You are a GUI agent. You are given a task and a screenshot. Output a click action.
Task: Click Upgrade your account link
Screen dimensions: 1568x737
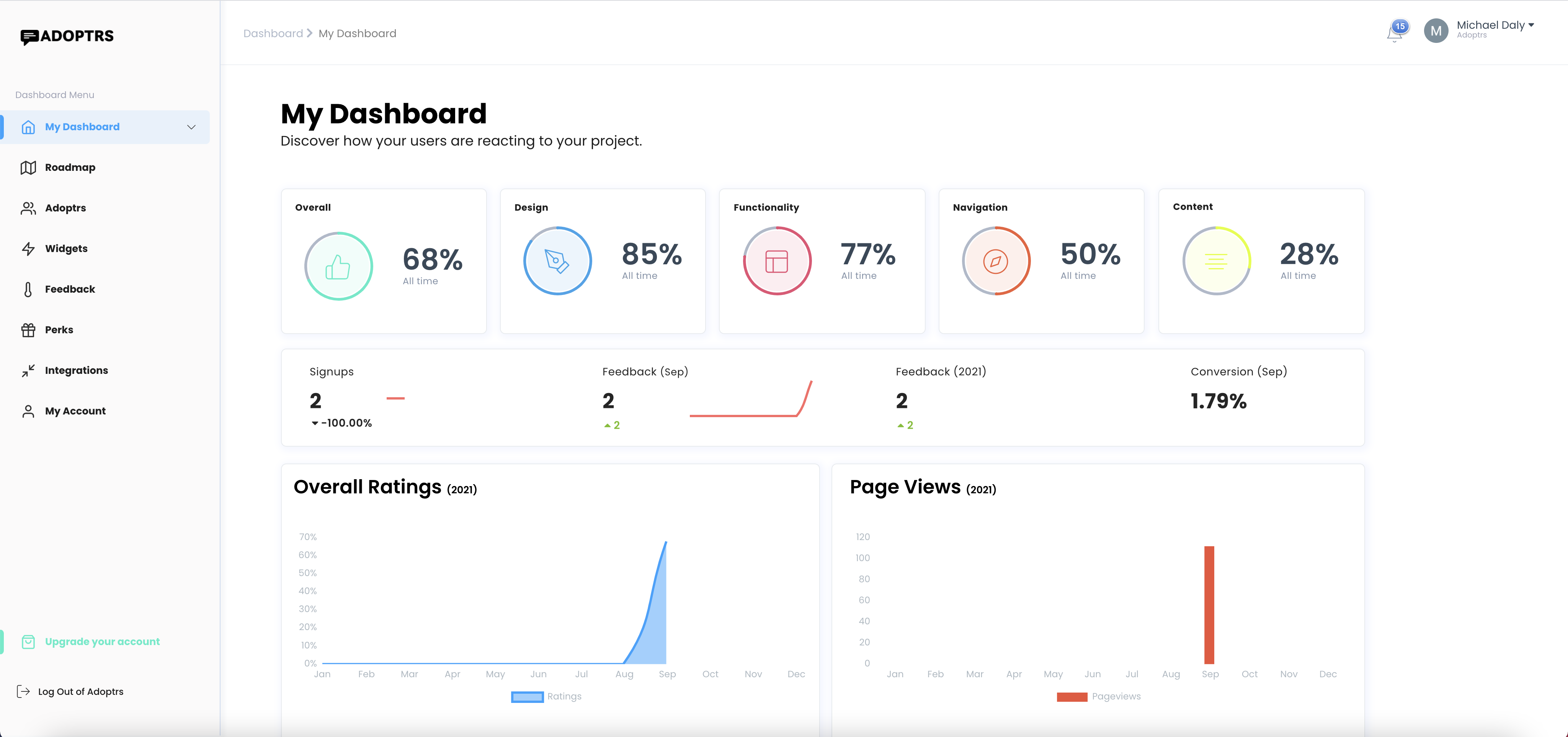(102, 641)
